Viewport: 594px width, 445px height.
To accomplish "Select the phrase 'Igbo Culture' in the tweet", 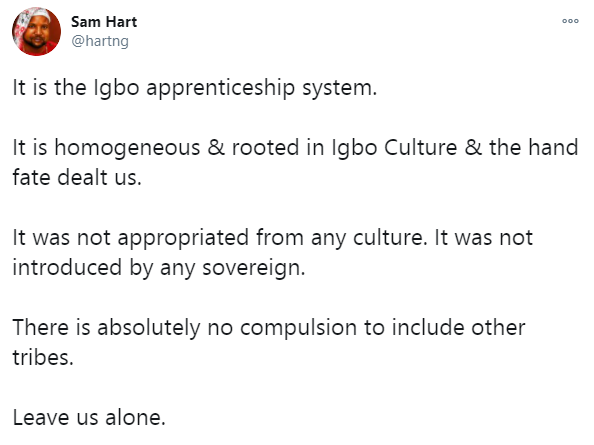I will (x=394, y=148).
